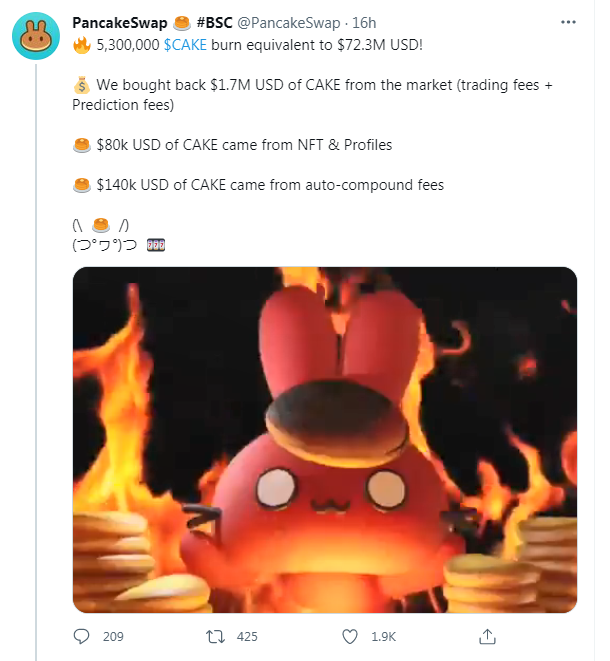Click the pancake emoji beside $80k line
This screenshot has width=610, height=661.
point(82,145)
